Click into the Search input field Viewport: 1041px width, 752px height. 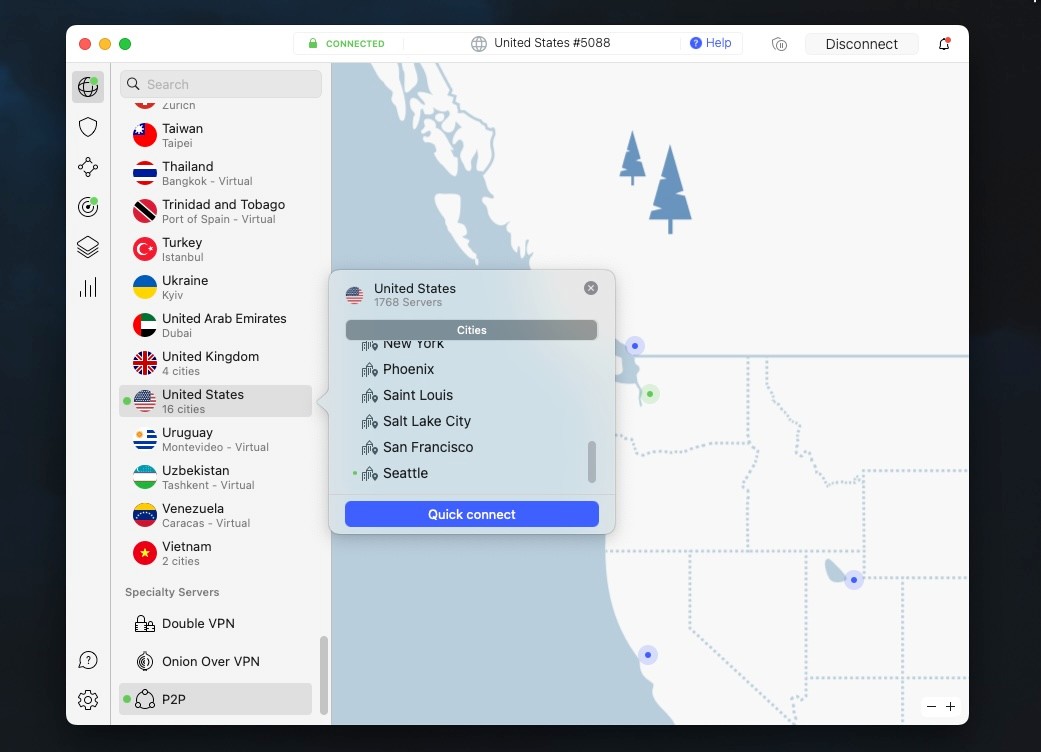(x=220, y=84)
